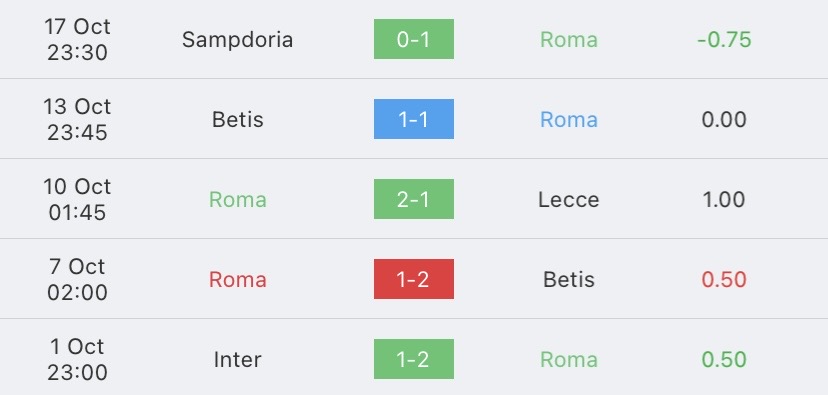
Task: Open the red 1-2 Roma vs Betis score
Action: click(x=413, y=279)
